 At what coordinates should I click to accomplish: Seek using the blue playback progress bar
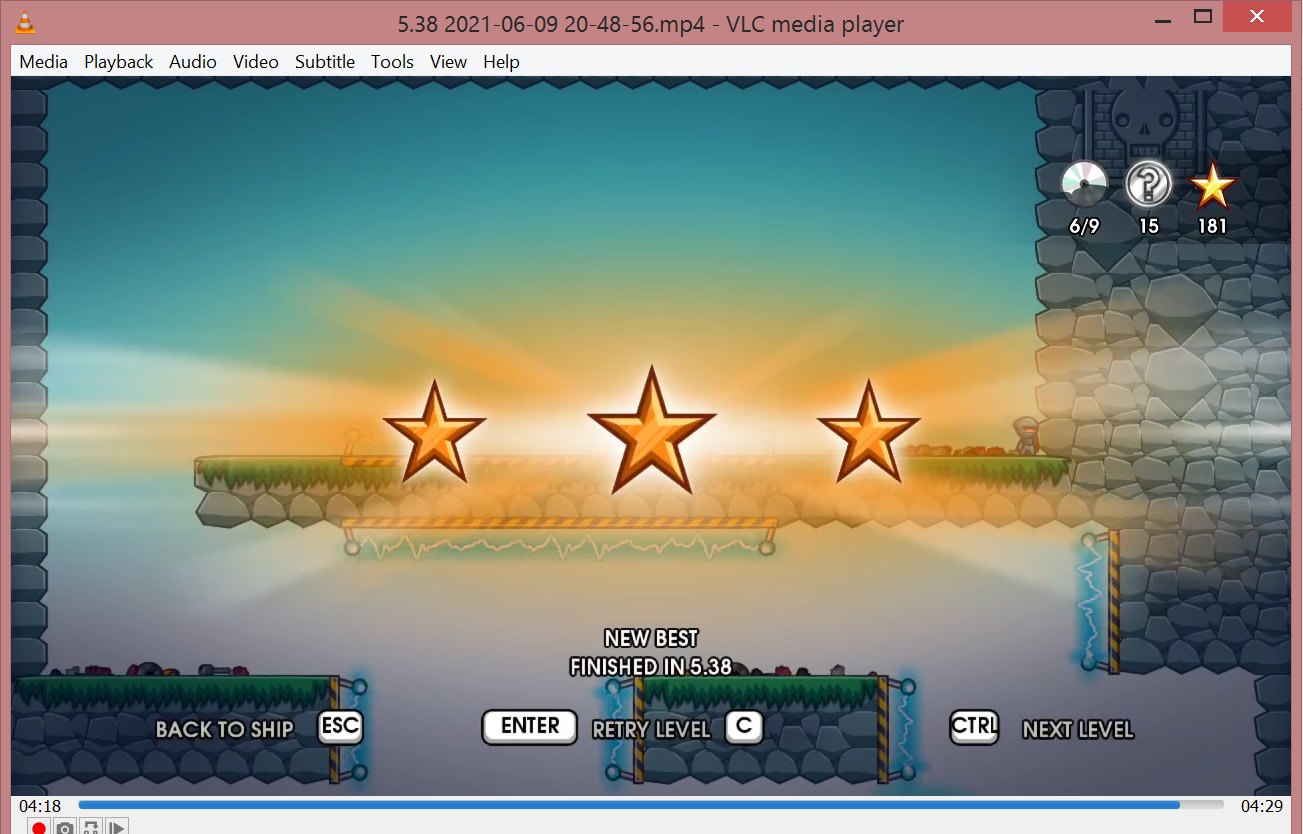651,805
